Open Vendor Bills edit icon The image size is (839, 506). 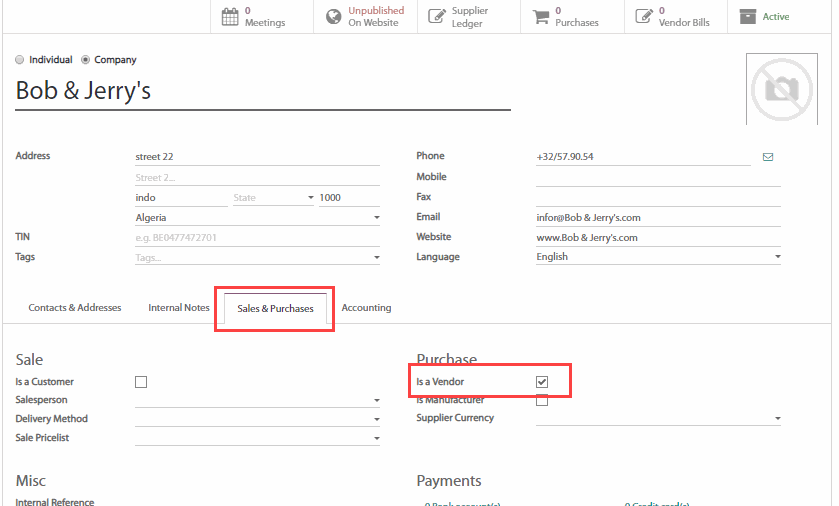click(x=644, y=16)
